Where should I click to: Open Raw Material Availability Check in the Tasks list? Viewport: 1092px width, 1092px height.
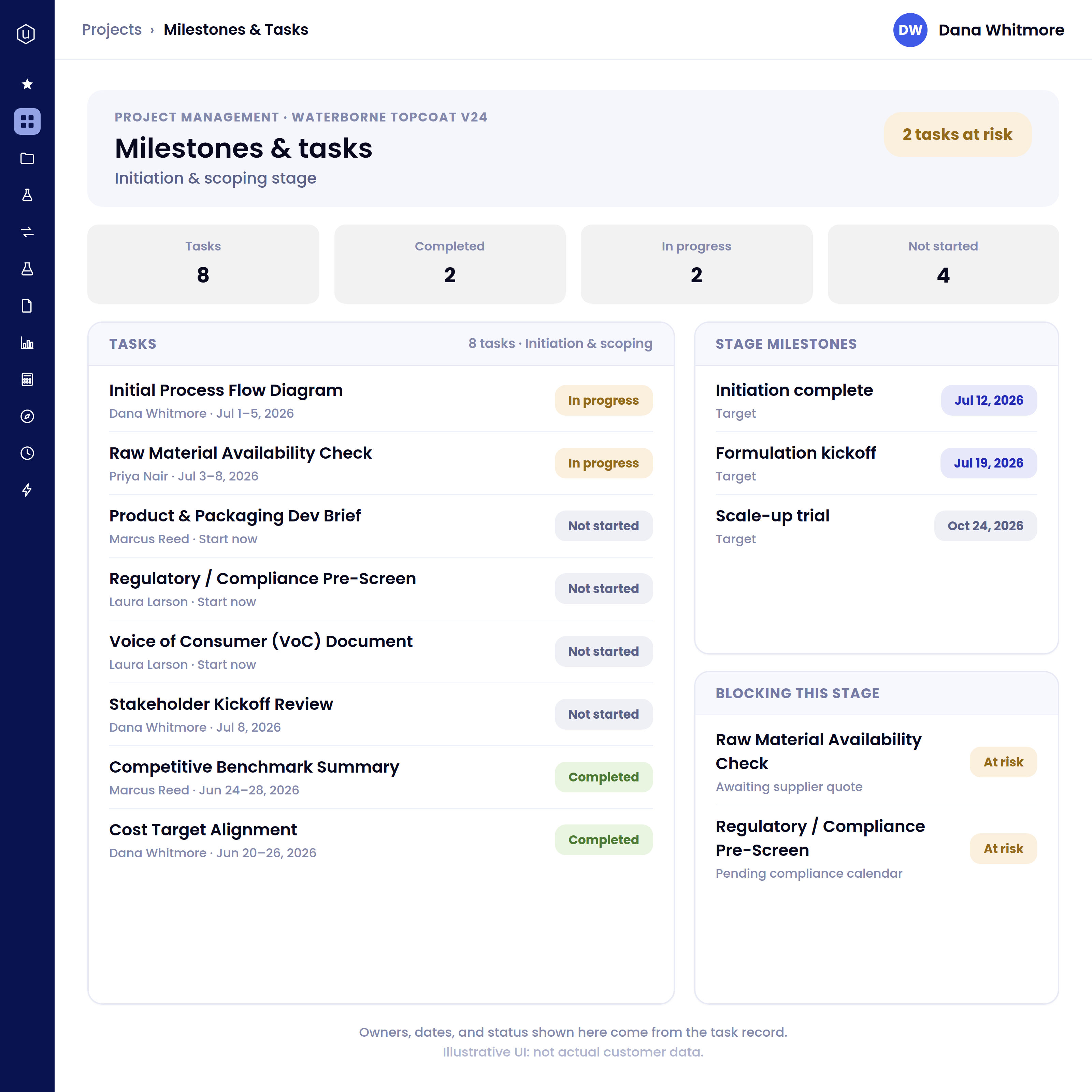(x=381, y=463)
